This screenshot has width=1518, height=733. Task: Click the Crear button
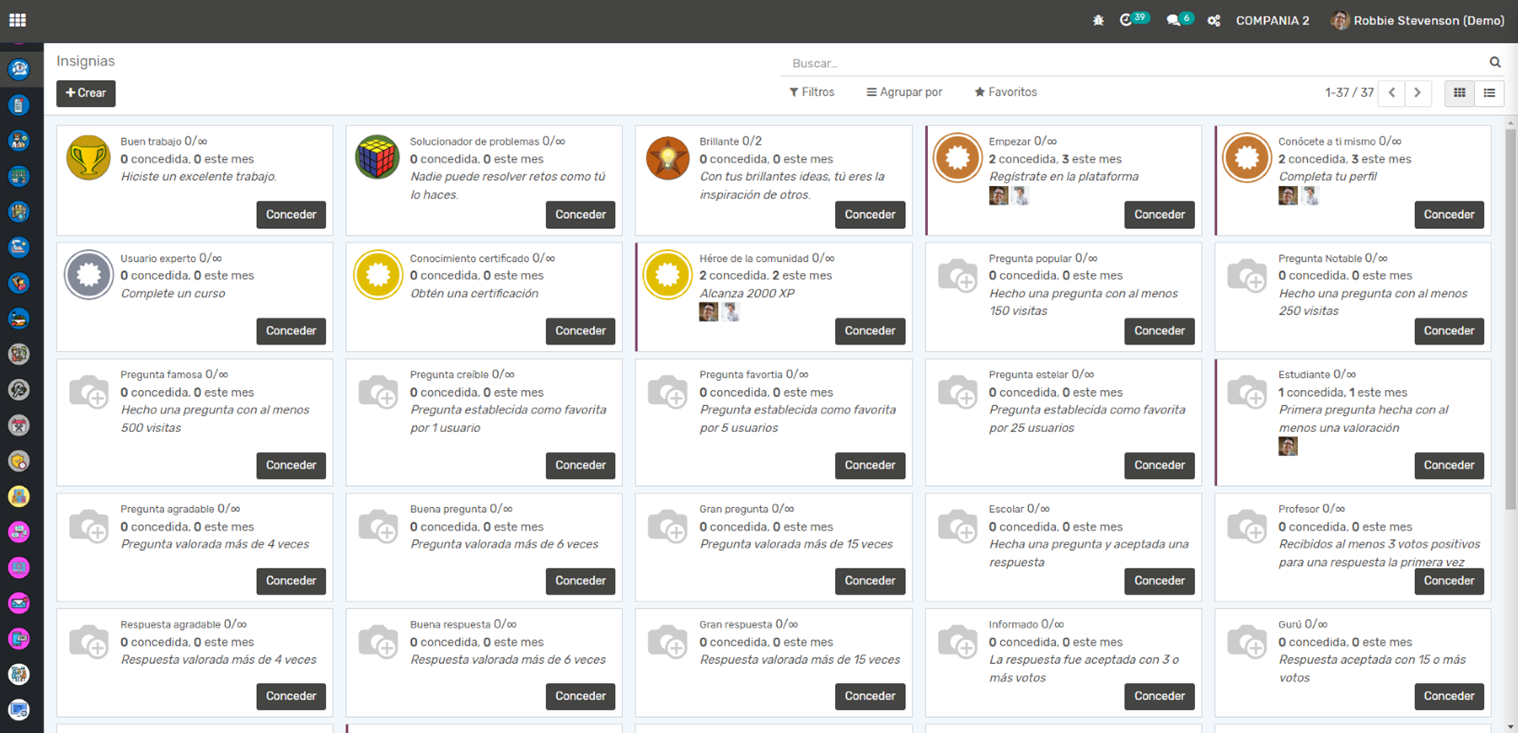click(x=86, y=93)
